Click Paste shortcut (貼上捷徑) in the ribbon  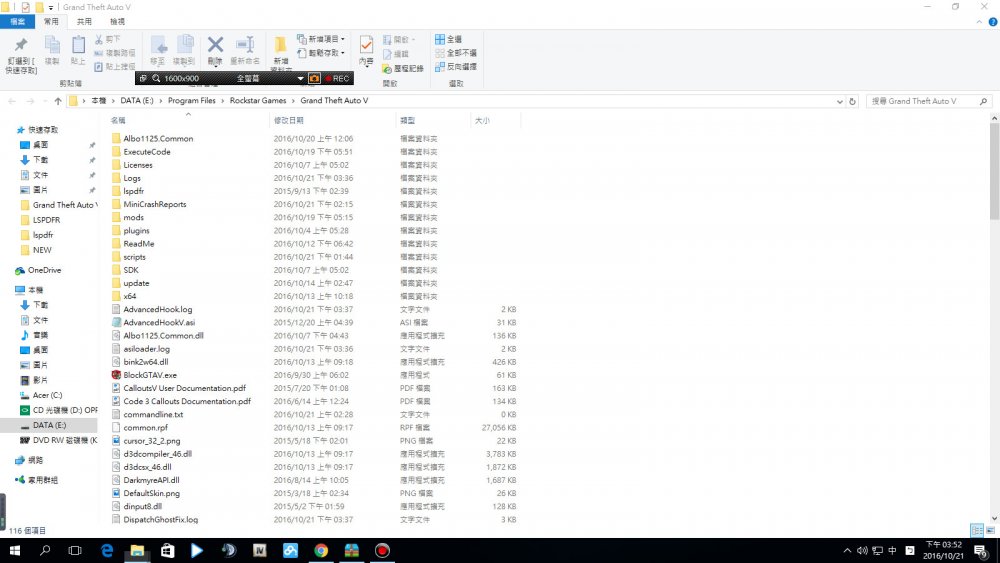pos(115,66)
